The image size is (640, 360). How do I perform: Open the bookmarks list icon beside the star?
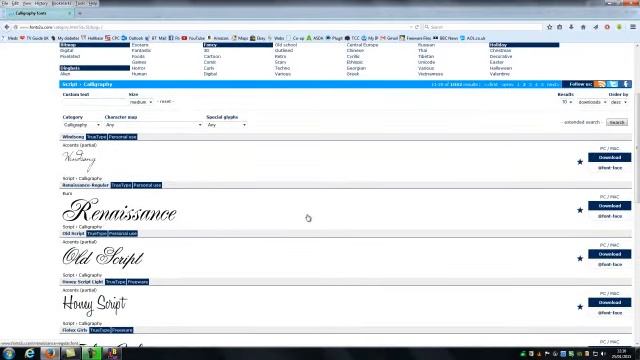560,27
